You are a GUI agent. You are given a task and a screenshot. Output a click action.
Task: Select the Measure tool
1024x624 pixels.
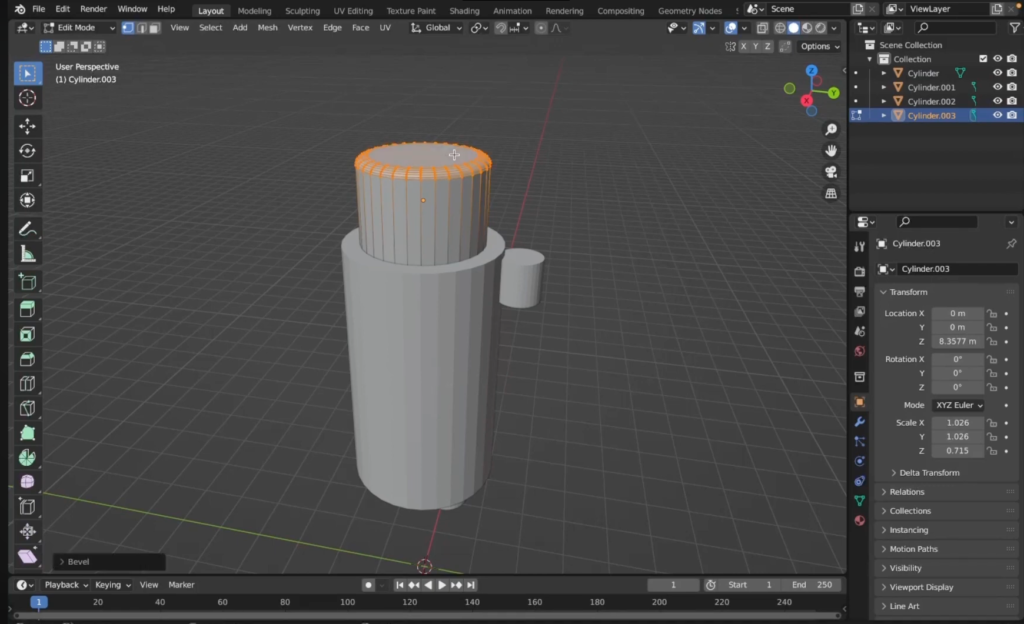pyautogui.click(x=27, y=254)
